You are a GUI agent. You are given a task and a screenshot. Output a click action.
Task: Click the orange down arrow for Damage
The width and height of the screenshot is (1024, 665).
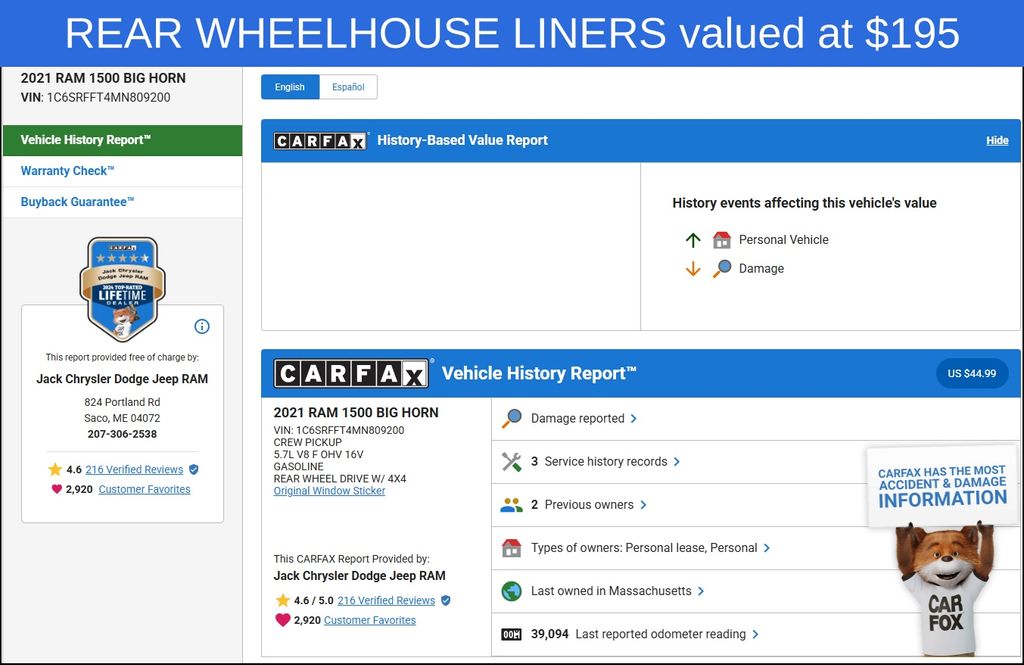tap(693, 268)
